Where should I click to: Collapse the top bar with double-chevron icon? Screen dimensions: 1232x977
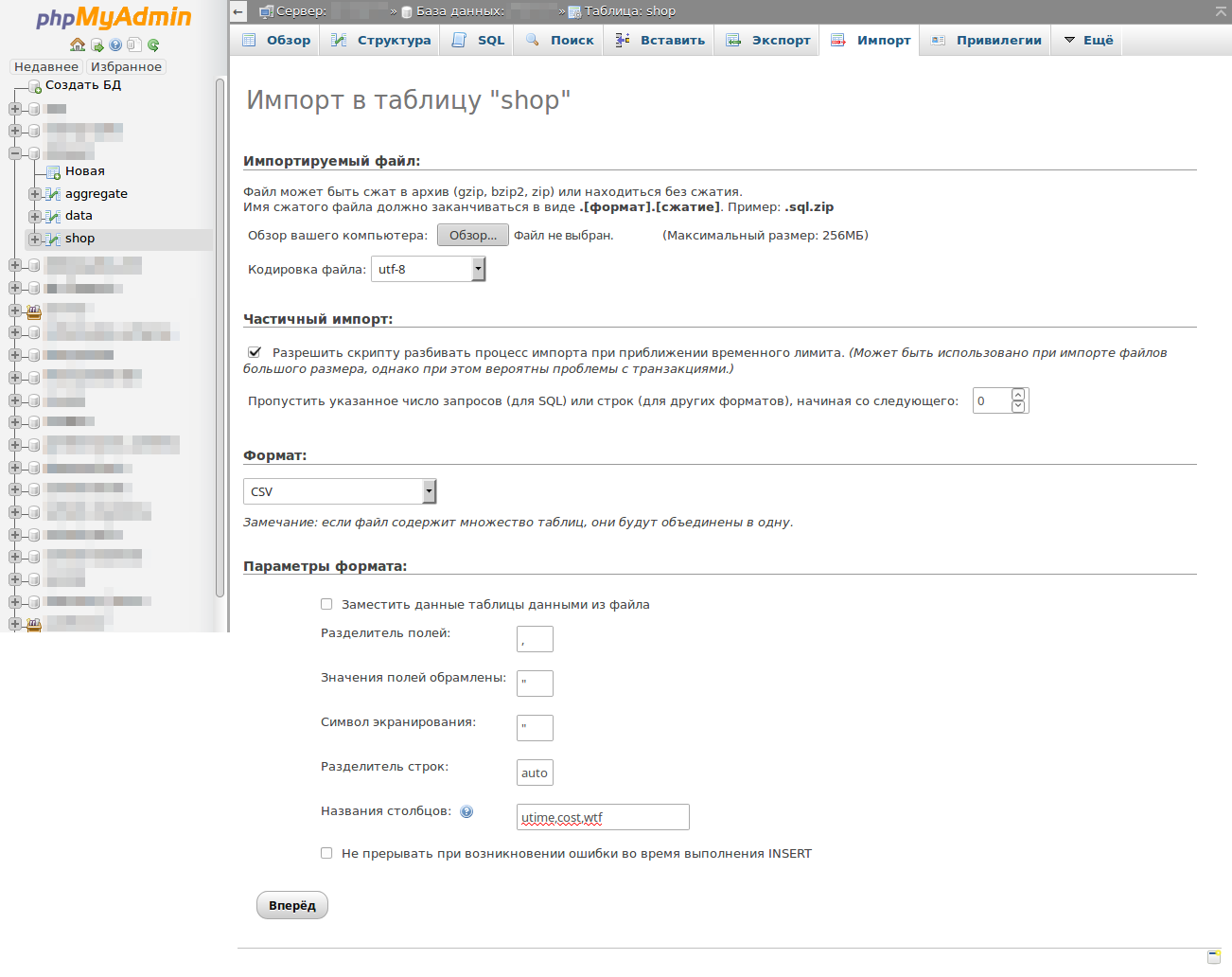pos(1221,11)
